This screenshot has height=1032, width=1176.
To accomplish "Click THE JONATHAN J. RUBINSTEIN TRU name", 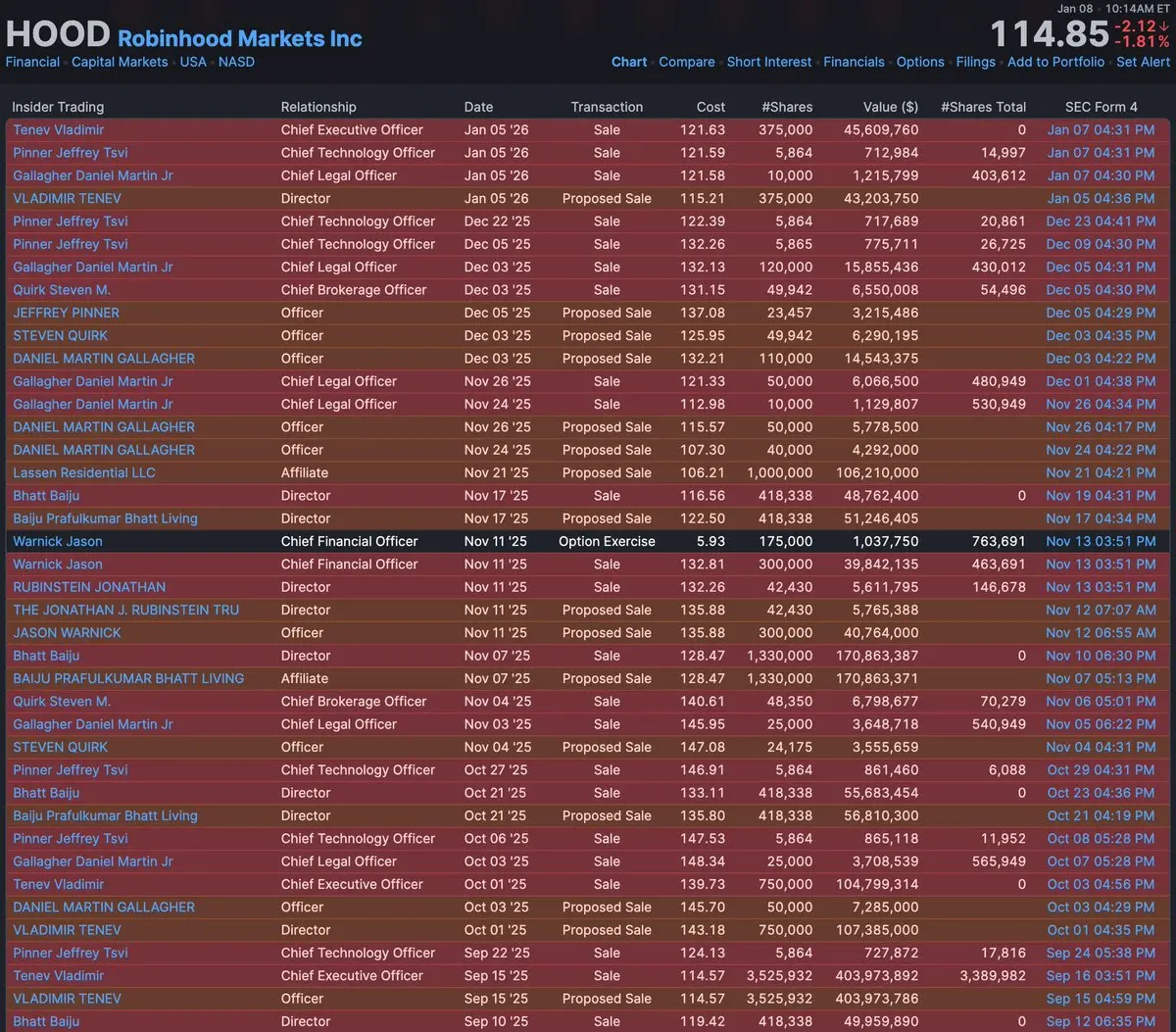I will point(125,610).
